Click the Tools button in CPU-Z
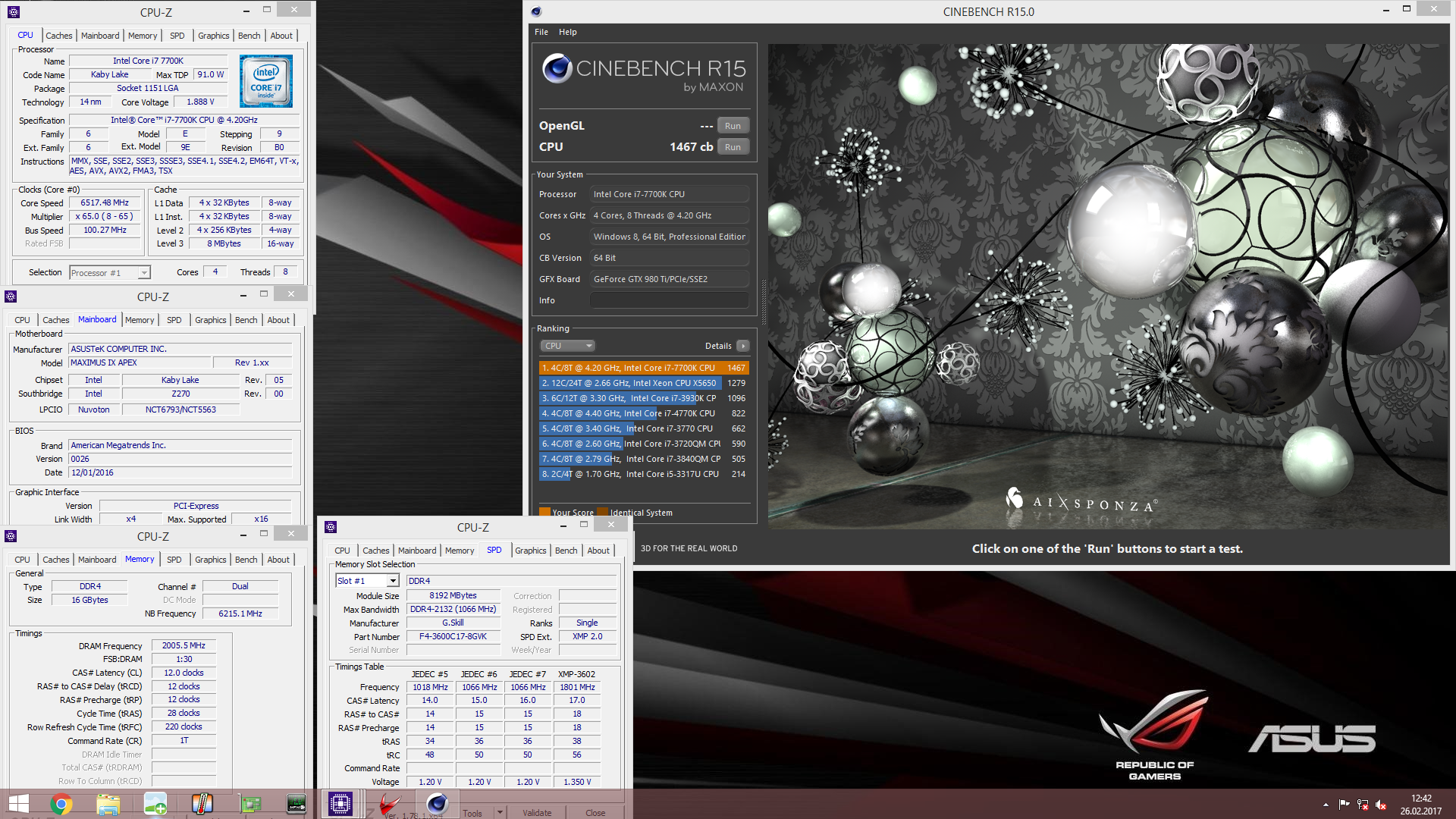The width and height of the screenshot is (1456, 819). click(472, 812)
